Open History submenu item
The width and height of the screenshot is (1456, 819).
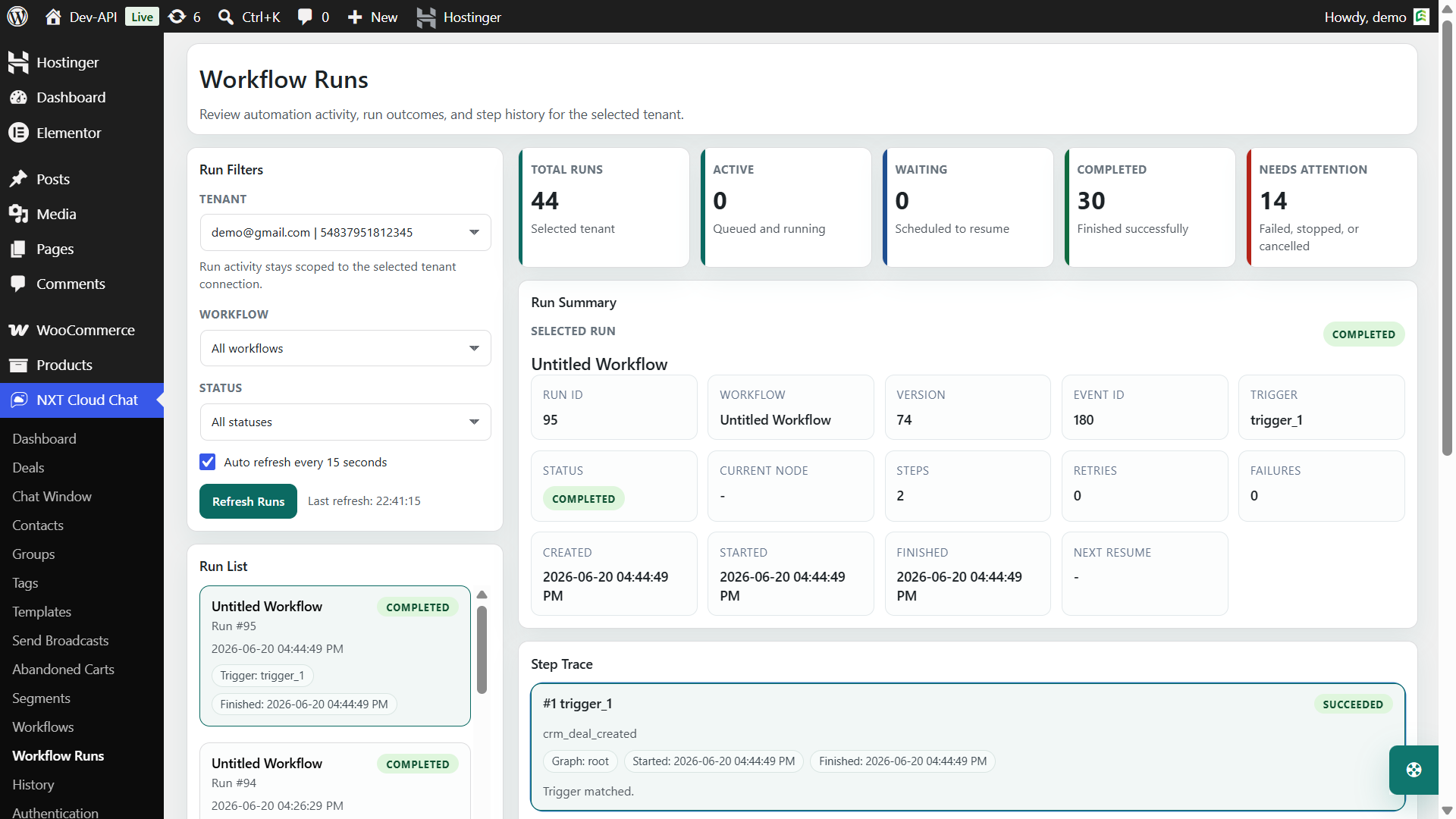(33, 785)
